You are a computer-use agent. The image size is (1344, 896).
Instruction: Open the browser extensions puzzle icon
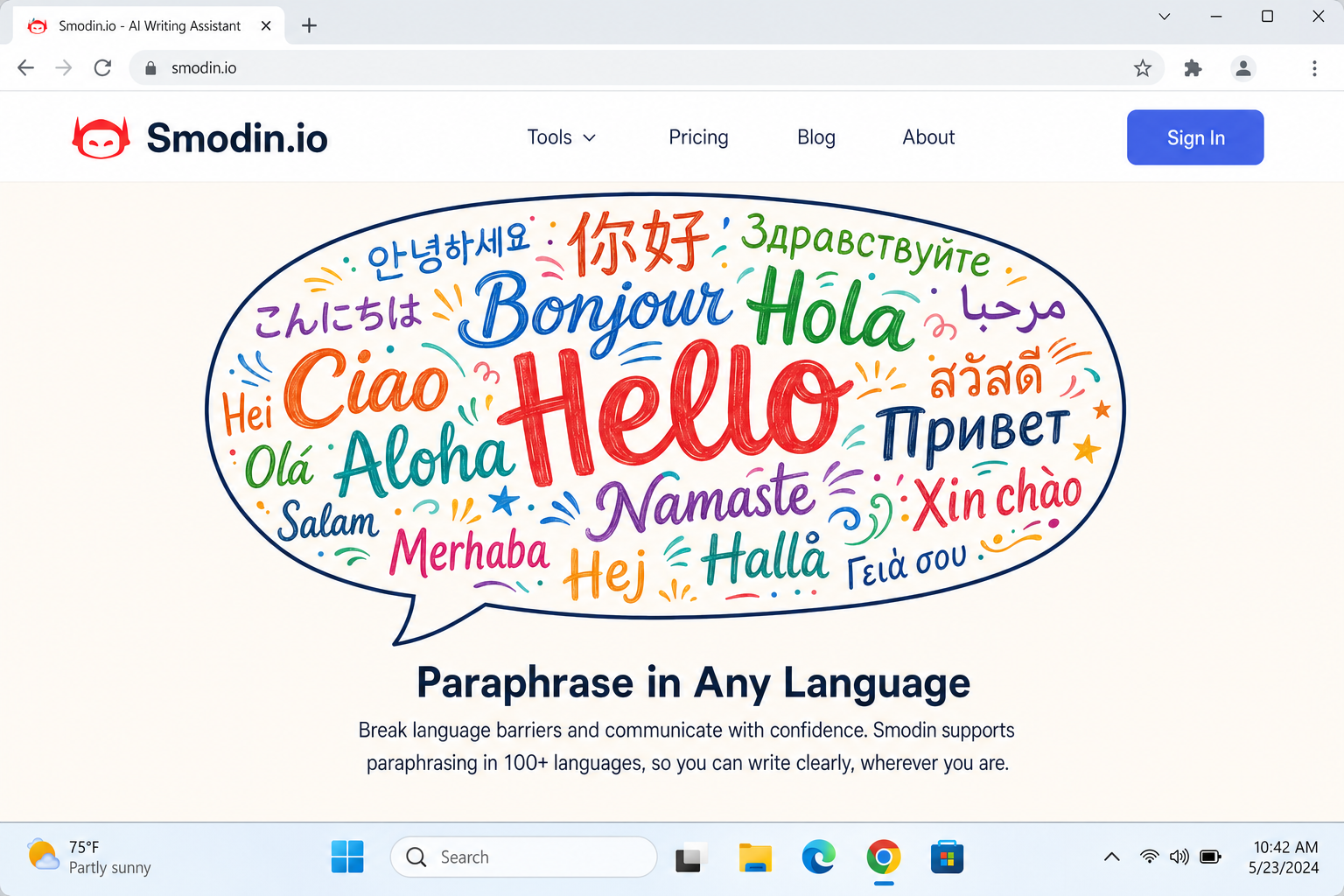(x=1193, y=67)
